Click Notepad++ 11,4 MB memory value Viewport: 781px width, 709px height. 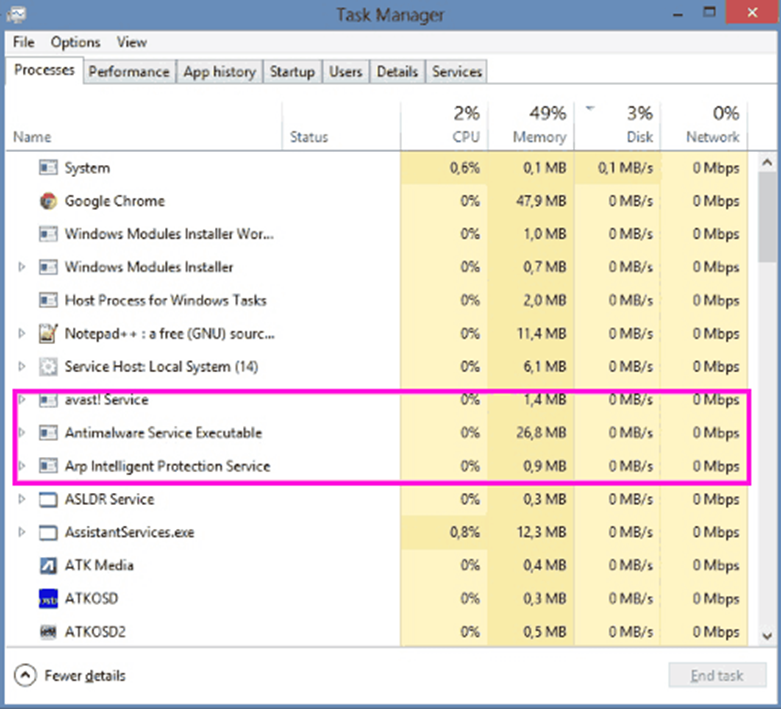[x=541, y=333]
